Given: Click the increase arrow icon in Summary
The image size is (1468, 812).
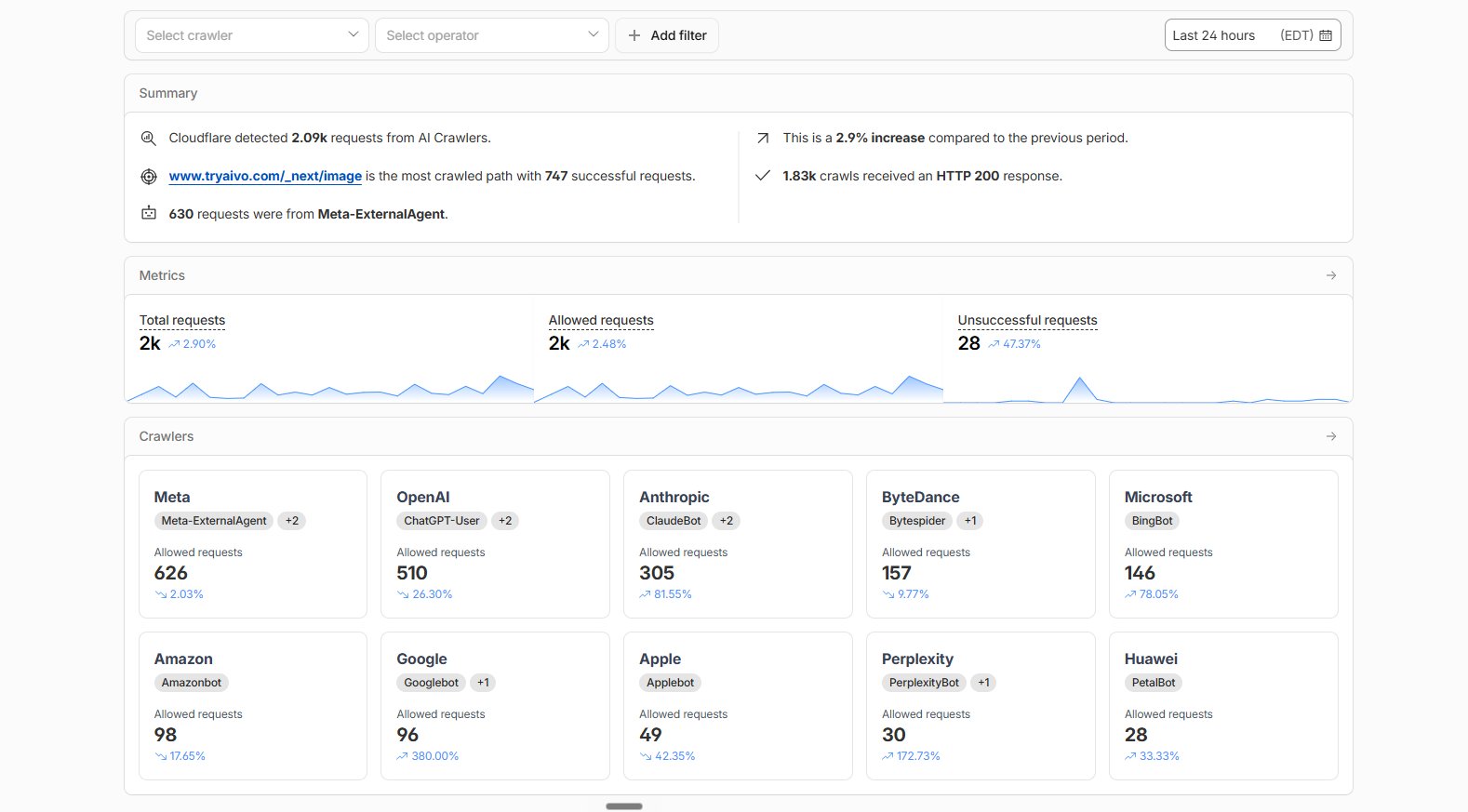Looking at the screenshot, I should pyautogui.click(x=763, y=138).
